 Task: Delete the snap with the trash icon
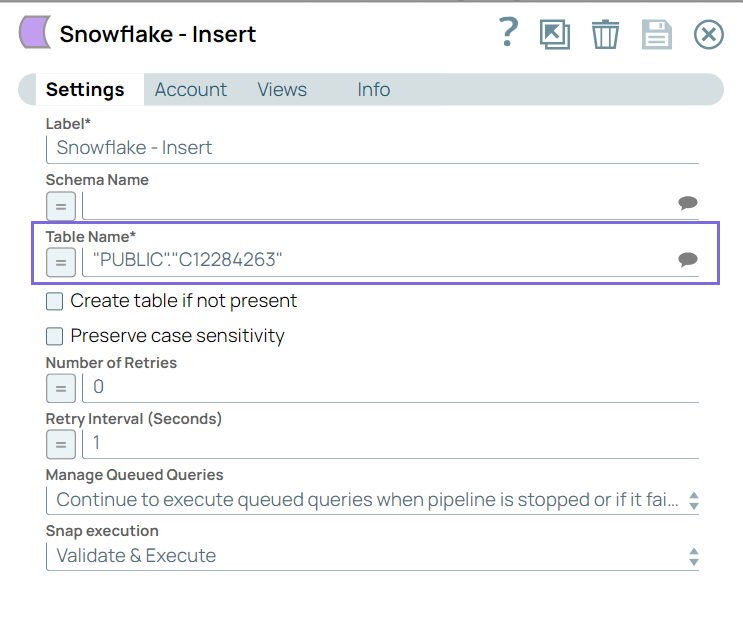(x=605, y=34)
